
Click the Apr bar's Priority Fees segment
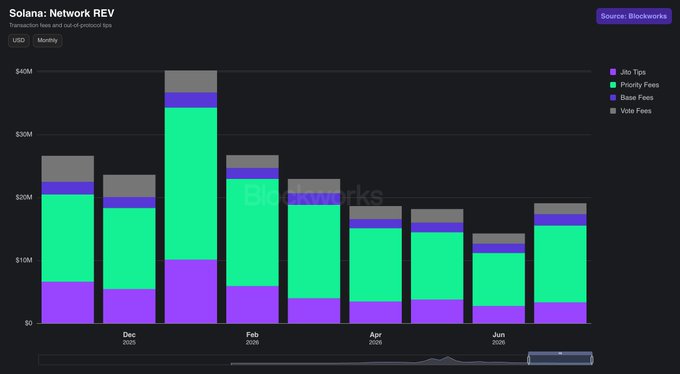pos(376,265)
